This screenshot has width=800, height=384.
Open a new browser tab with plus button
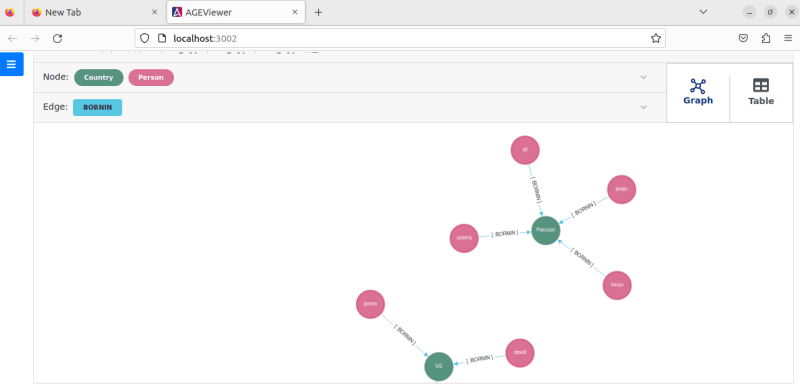pyautogui.click(x=318, y=12)
